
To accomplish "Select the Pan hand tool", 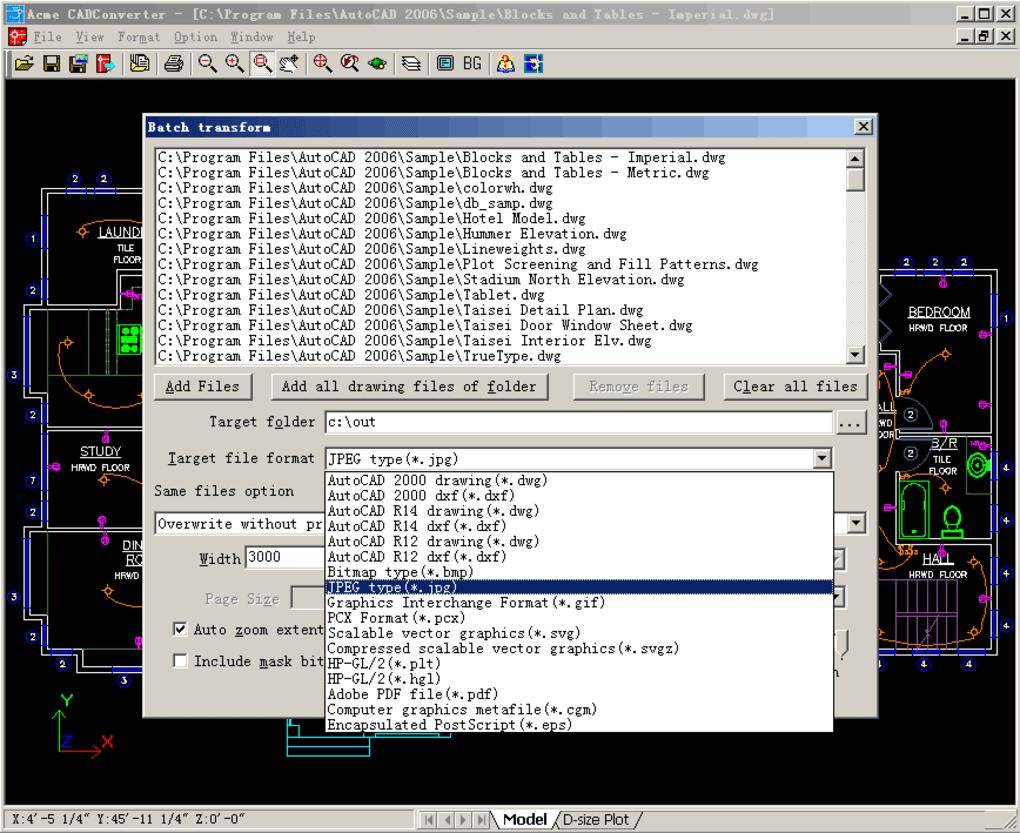I will pyautogui.click(x=290, y=63).
